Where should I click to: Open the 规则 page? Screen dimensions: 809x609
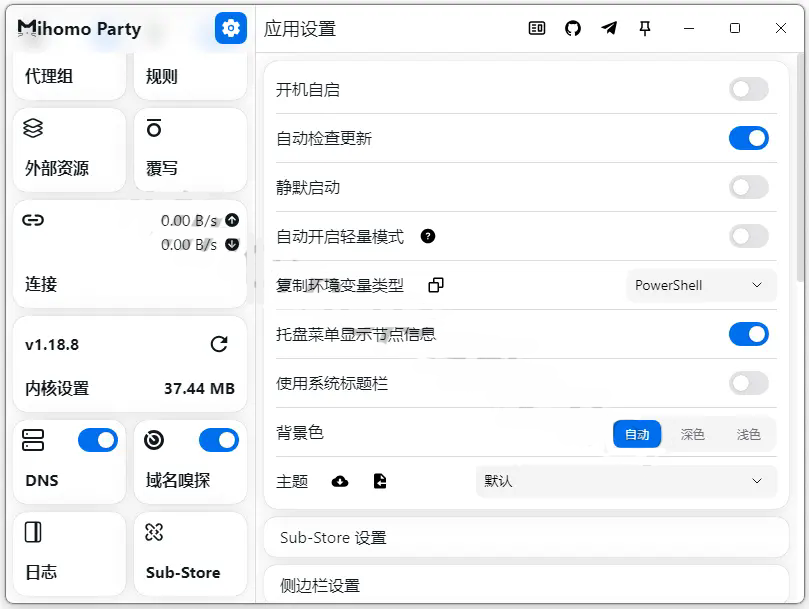point(190,76)
